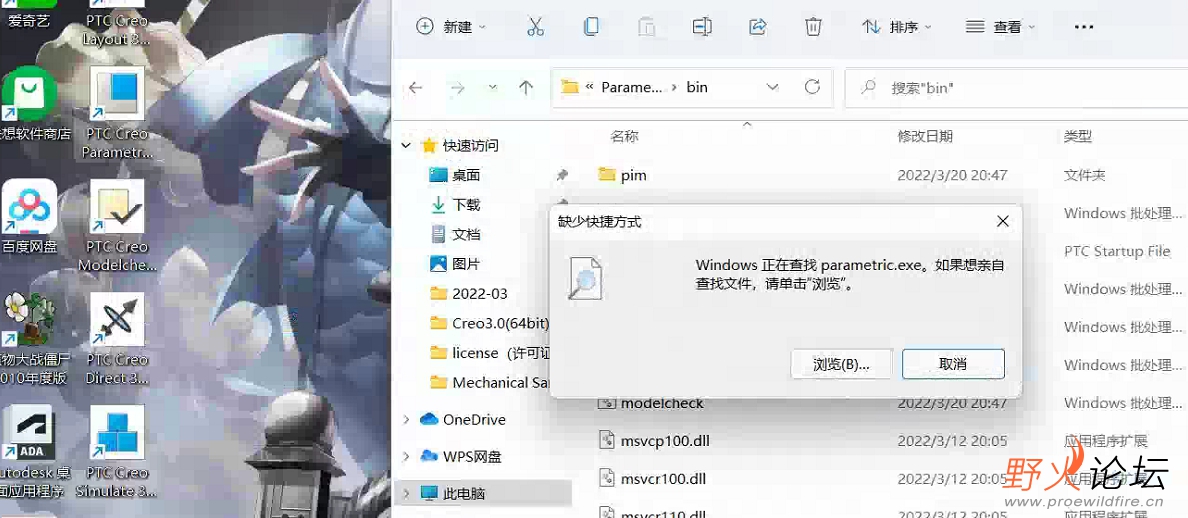Click the 百度网盘 desktop icon
Viewport: 1188px width, 518px height.
pos(30,217)
